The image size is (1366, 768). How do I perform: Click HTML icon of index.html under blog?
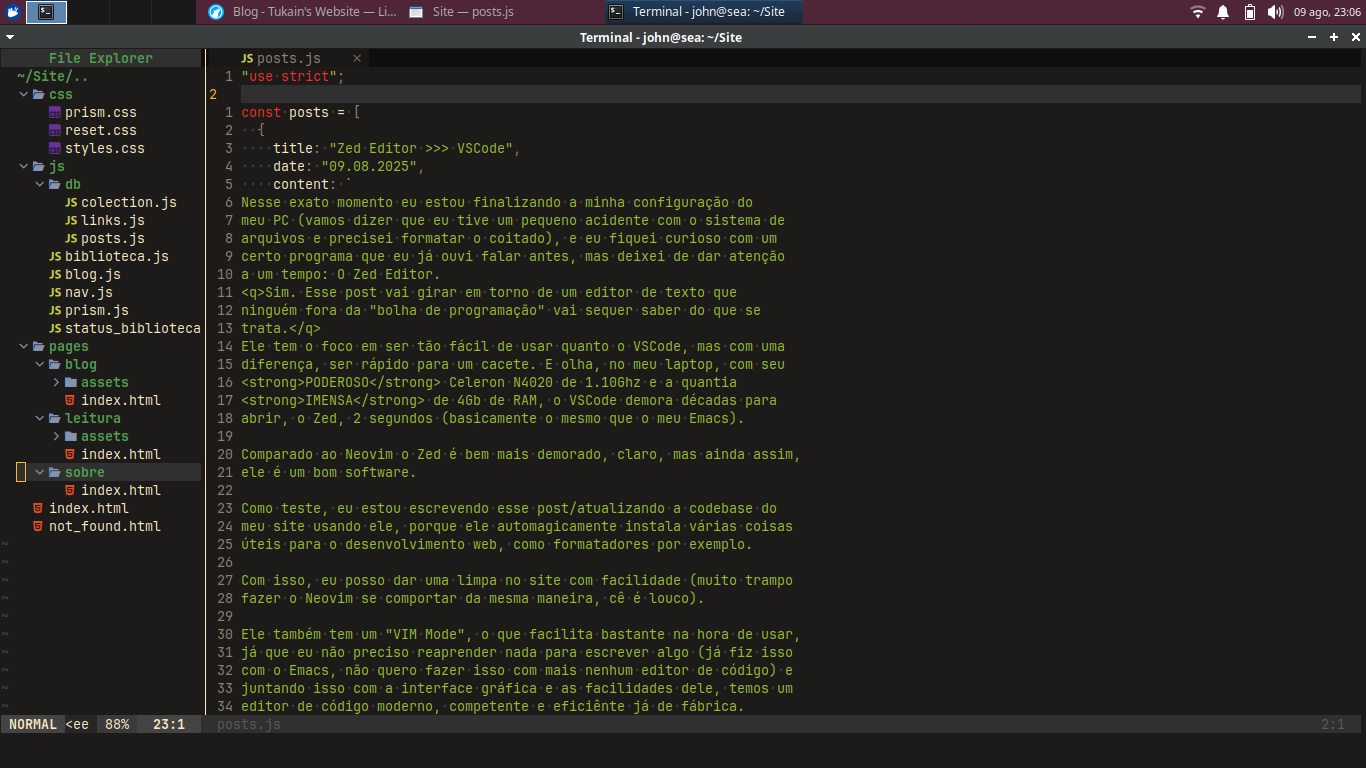tap(70, 400)
